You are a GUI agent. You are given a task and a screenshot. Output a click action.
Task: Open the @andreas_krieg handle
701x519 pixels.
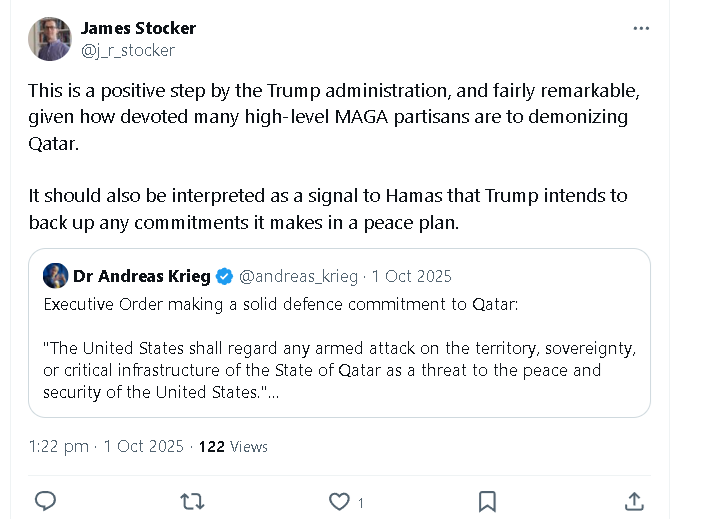tap(299, 276)
